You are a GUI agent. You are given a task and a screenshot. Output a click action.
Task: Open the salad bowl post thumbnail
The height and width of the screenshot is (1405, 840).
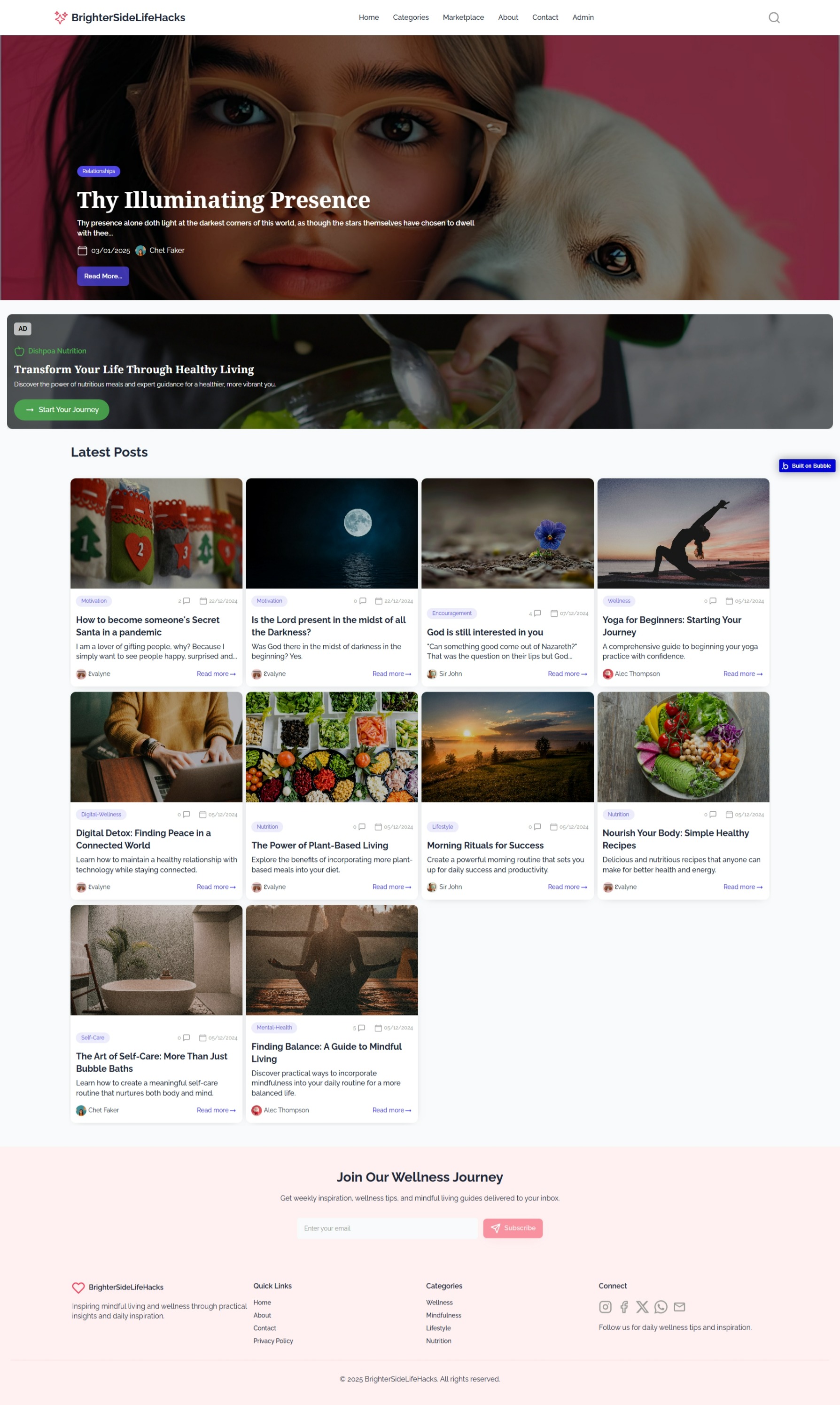[683, 747]
